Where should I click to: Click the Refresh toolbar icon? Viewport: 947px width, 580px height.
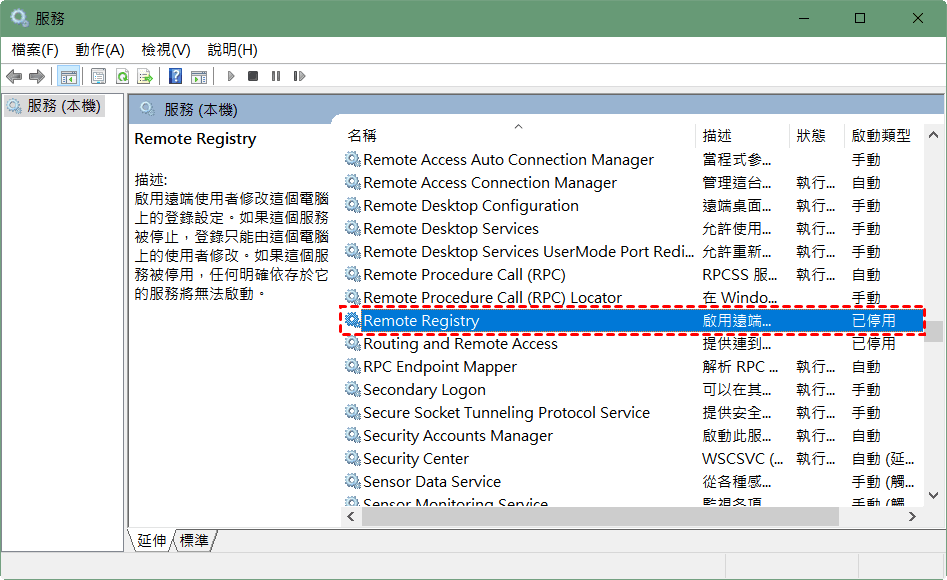click(x=122, y=76)
